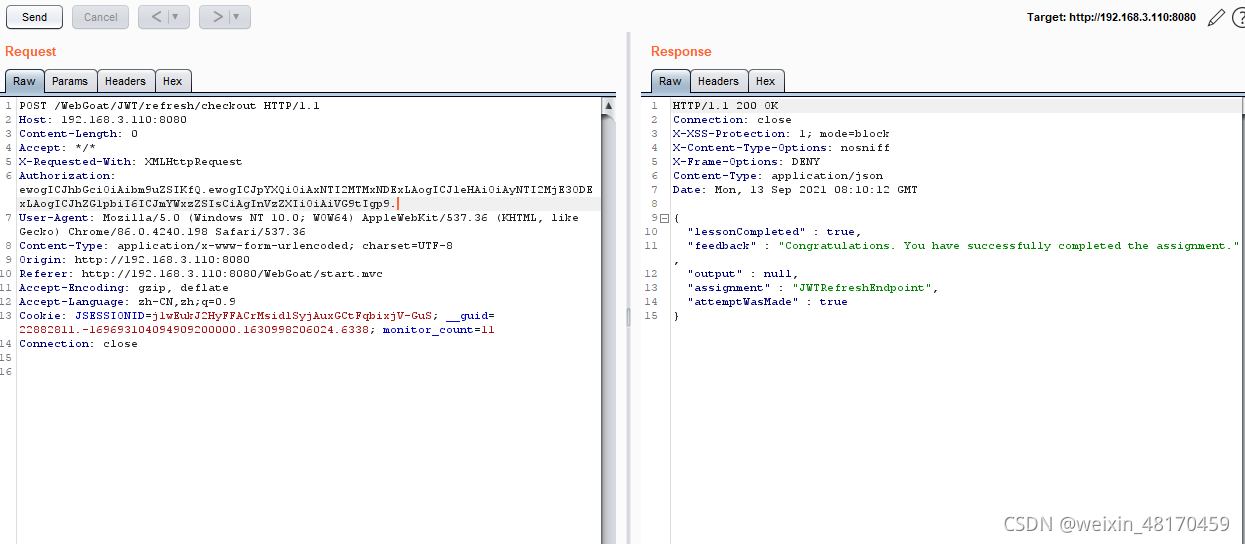The width and height of the screenshot is (1245, 544).
Task: Open the Headers tab in the Request panel
Action: click(x=125, y=82)
